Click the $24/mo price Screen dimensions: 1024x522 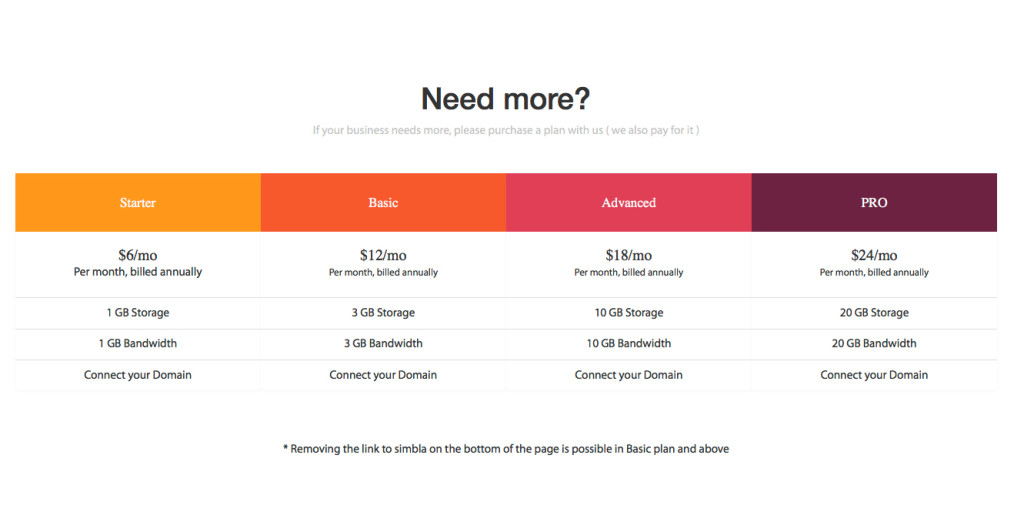tap(874, 255)
